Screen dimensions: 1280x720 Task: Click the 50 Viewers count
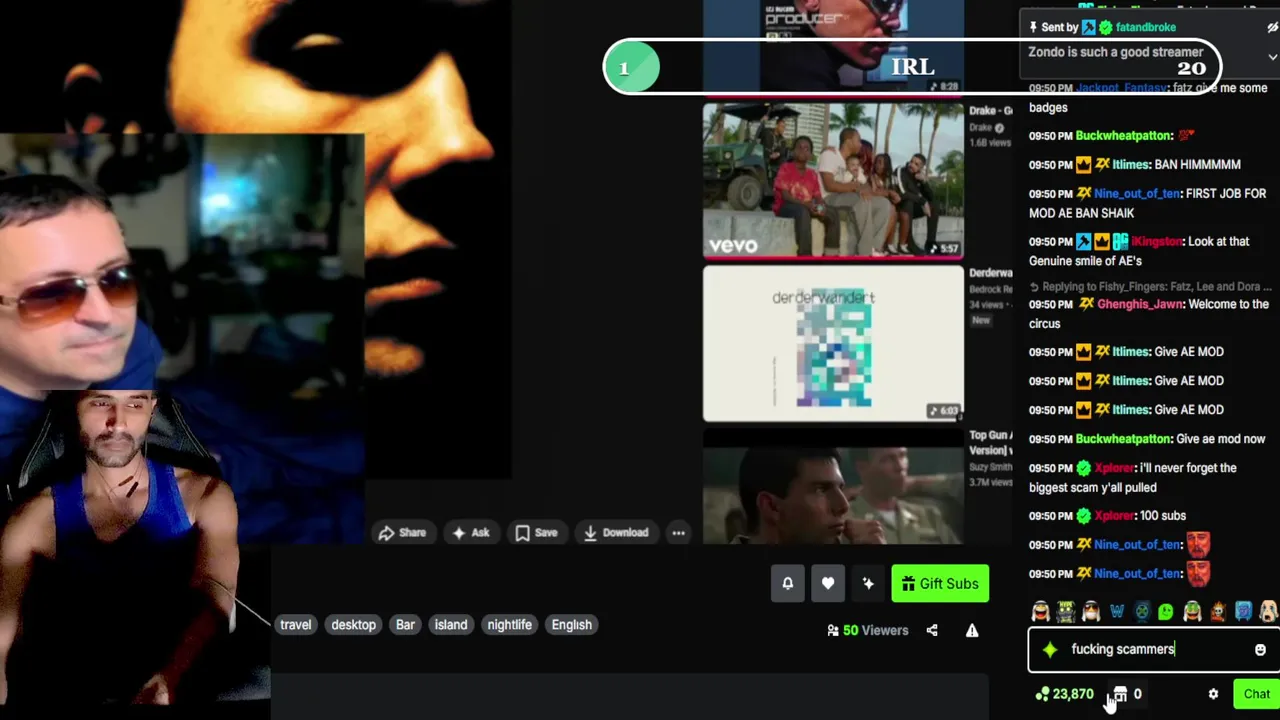867,630
